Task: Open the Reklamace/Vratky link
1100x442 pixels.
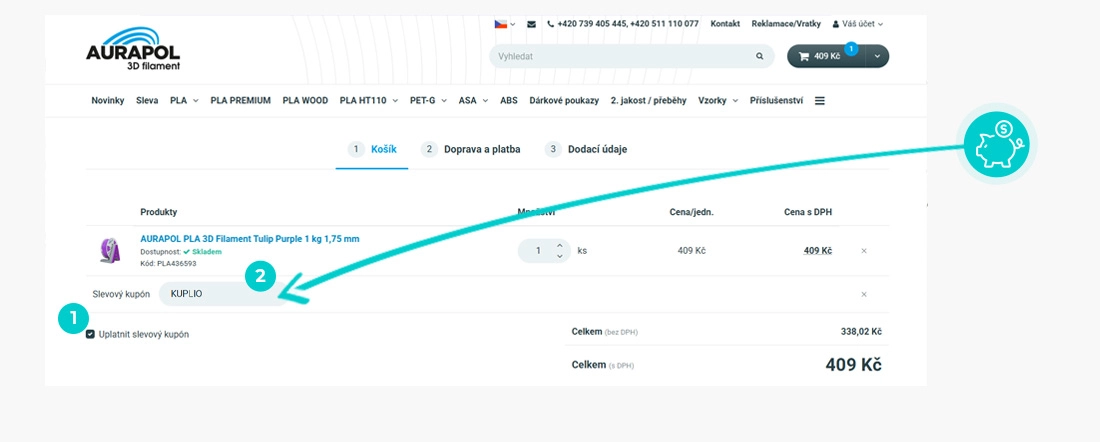Action: (786, 24)
